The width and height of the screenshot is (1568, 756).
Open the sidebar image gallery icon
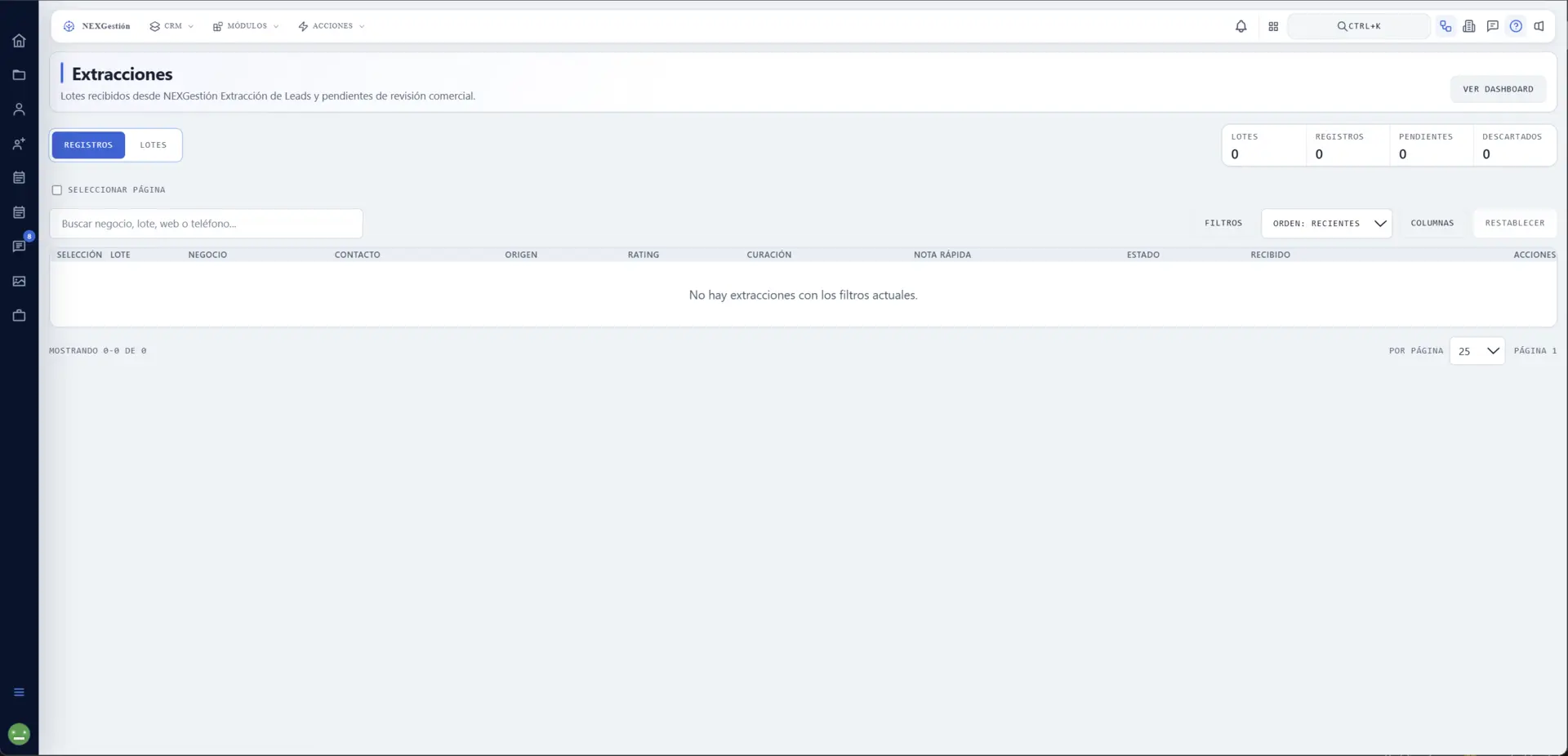[x=19, y=281]
